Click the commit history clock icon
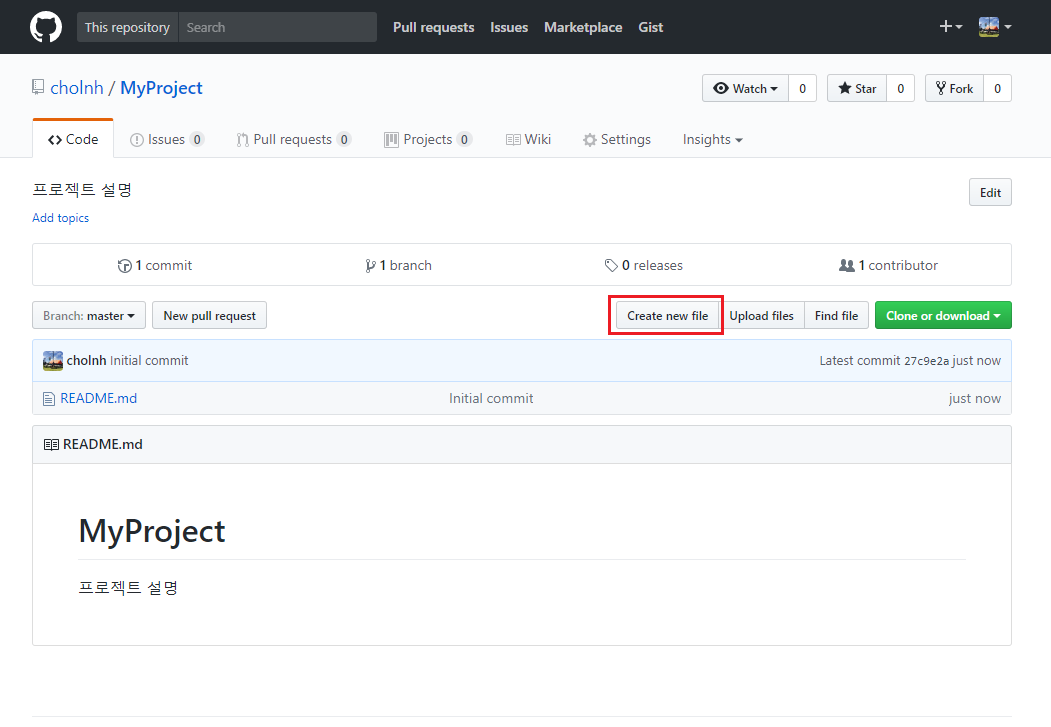Screen dimensions: 1051x727 pos(125,266)
